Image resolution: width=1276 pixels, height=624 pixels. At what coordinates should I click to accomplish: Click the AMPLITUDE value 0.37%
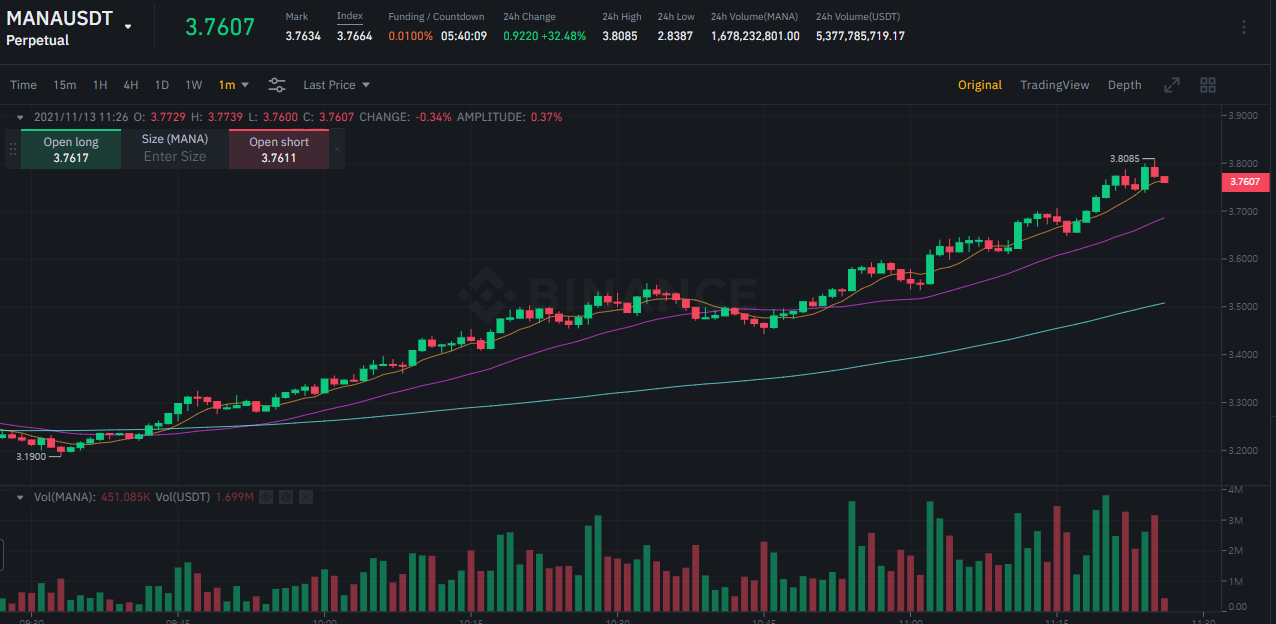pyautogui.click(x=547, y=117)
